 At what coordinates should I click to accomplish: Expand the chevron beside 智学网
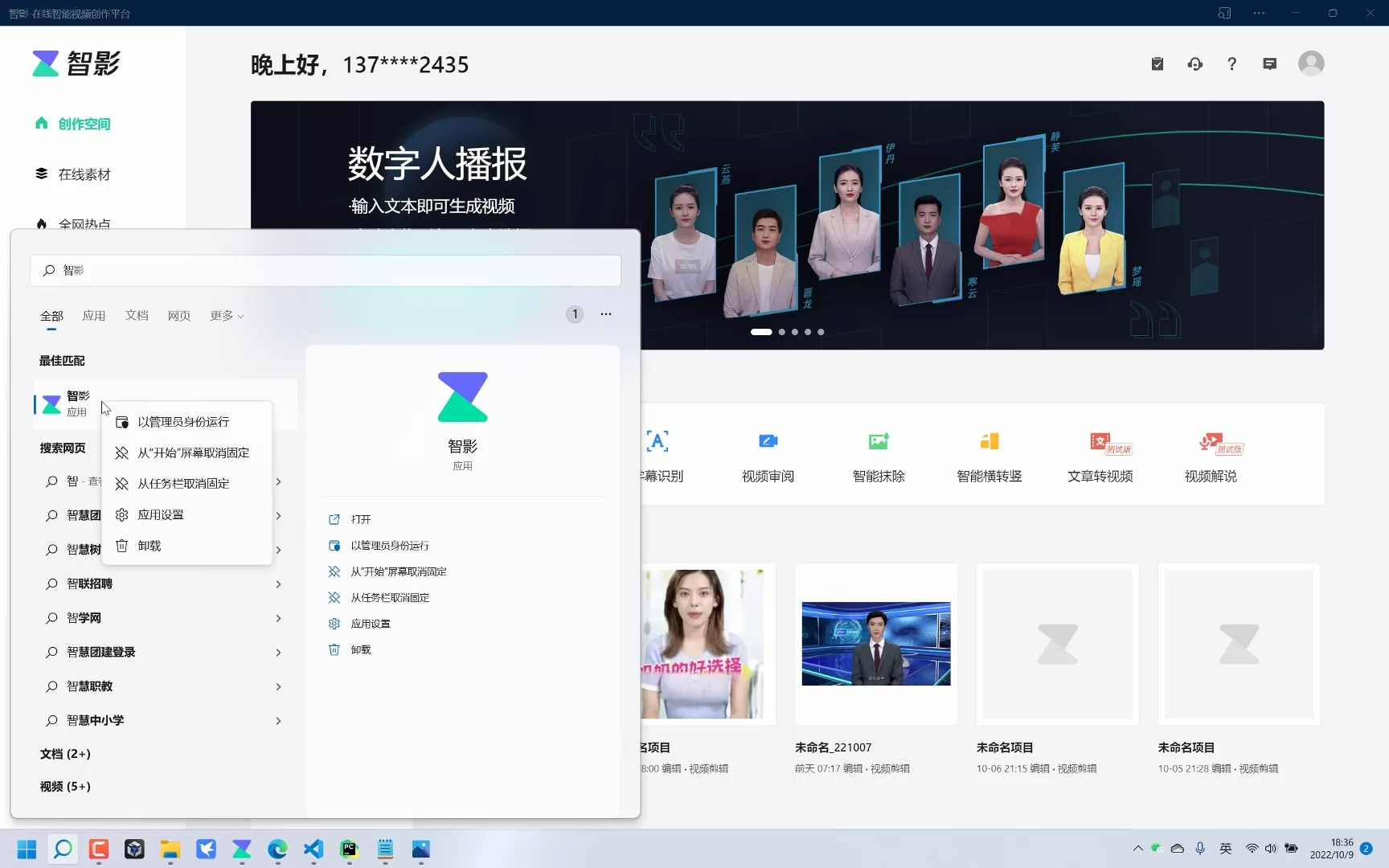point(278,618)
